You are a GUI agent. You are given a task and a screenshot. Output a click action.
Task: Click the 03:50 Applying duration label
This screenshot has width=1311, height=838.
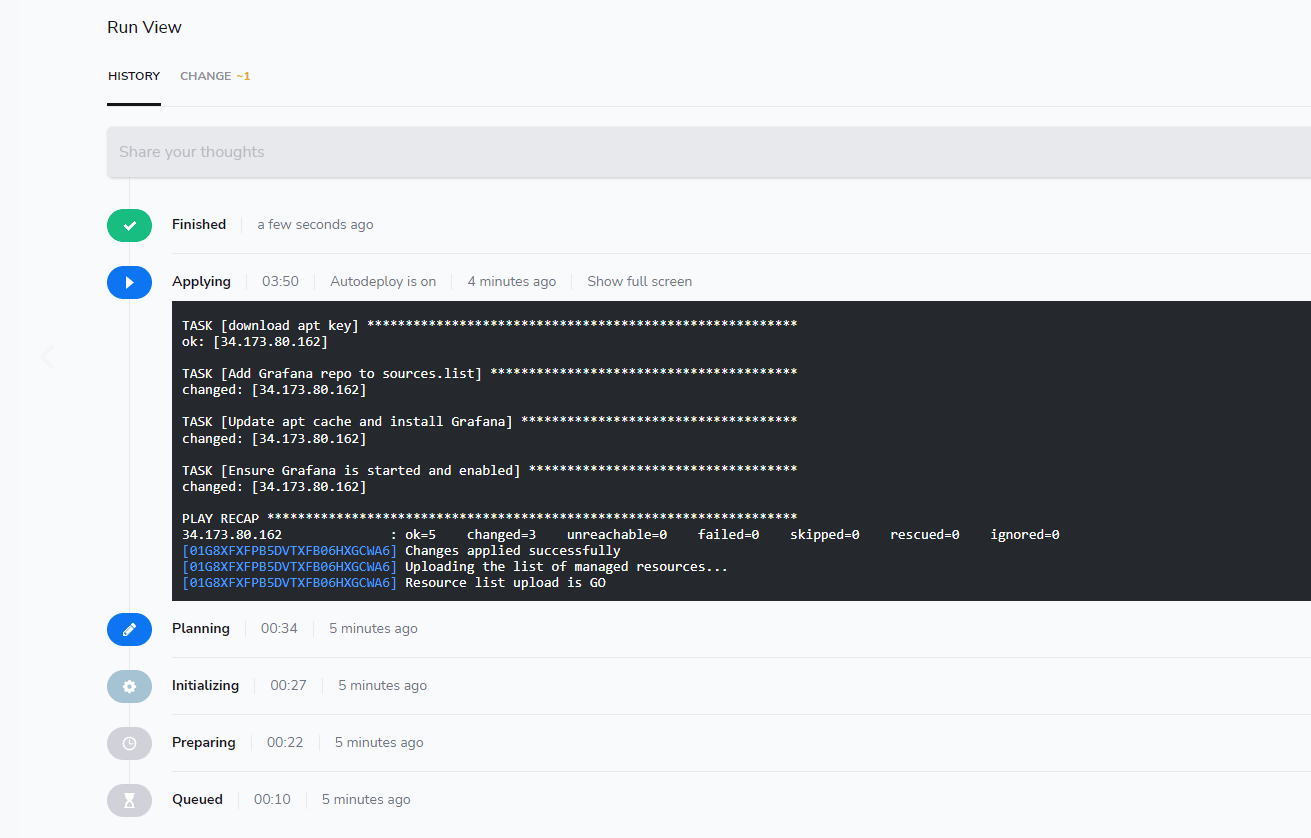[279, 281]
